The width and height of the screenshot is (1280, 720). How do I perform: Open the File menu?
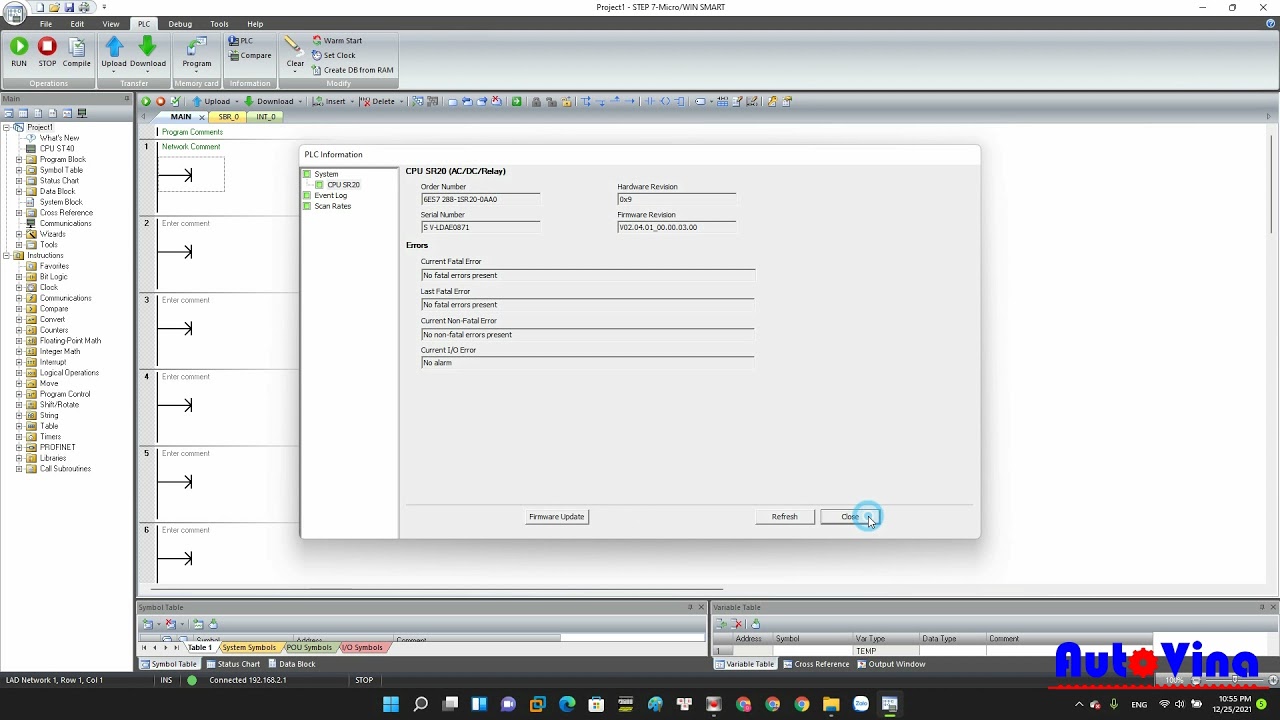[46, 24]
